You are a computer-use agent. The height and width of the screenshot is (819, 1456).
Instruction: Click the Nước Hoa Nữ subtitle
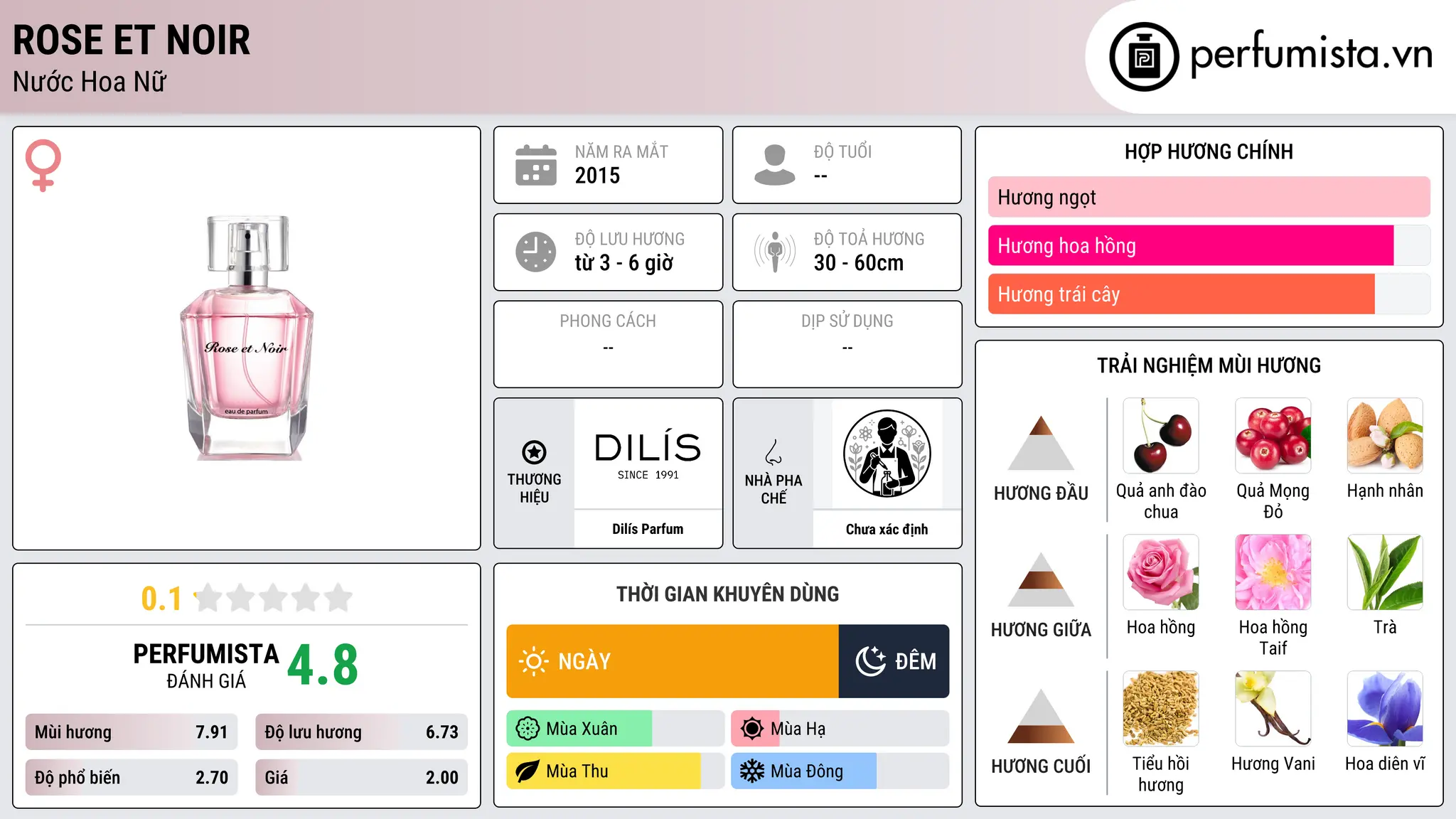pyautogui.click(x=90, y=82)
